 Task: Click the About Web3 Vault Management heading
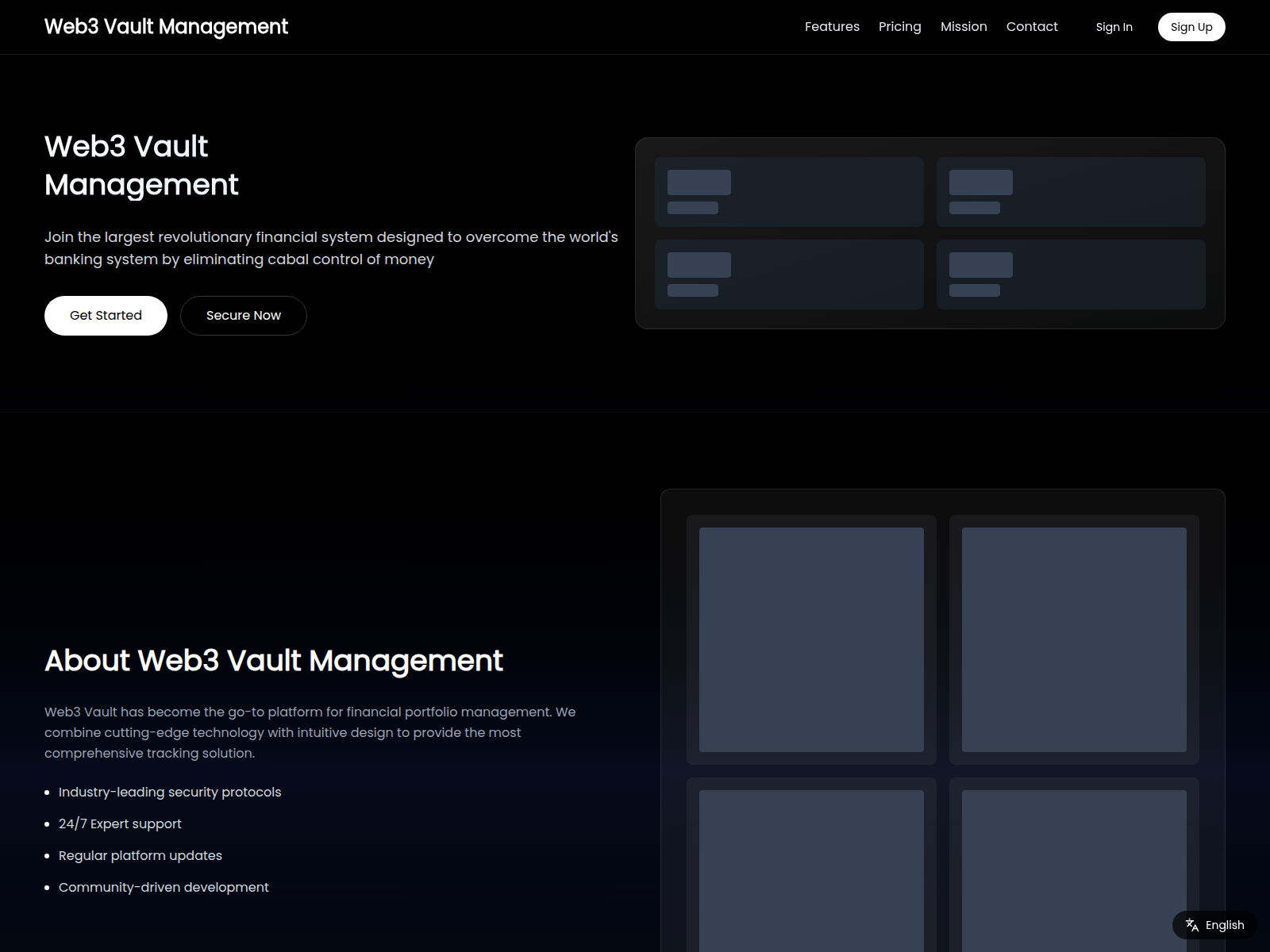click(x=274, y=660)
